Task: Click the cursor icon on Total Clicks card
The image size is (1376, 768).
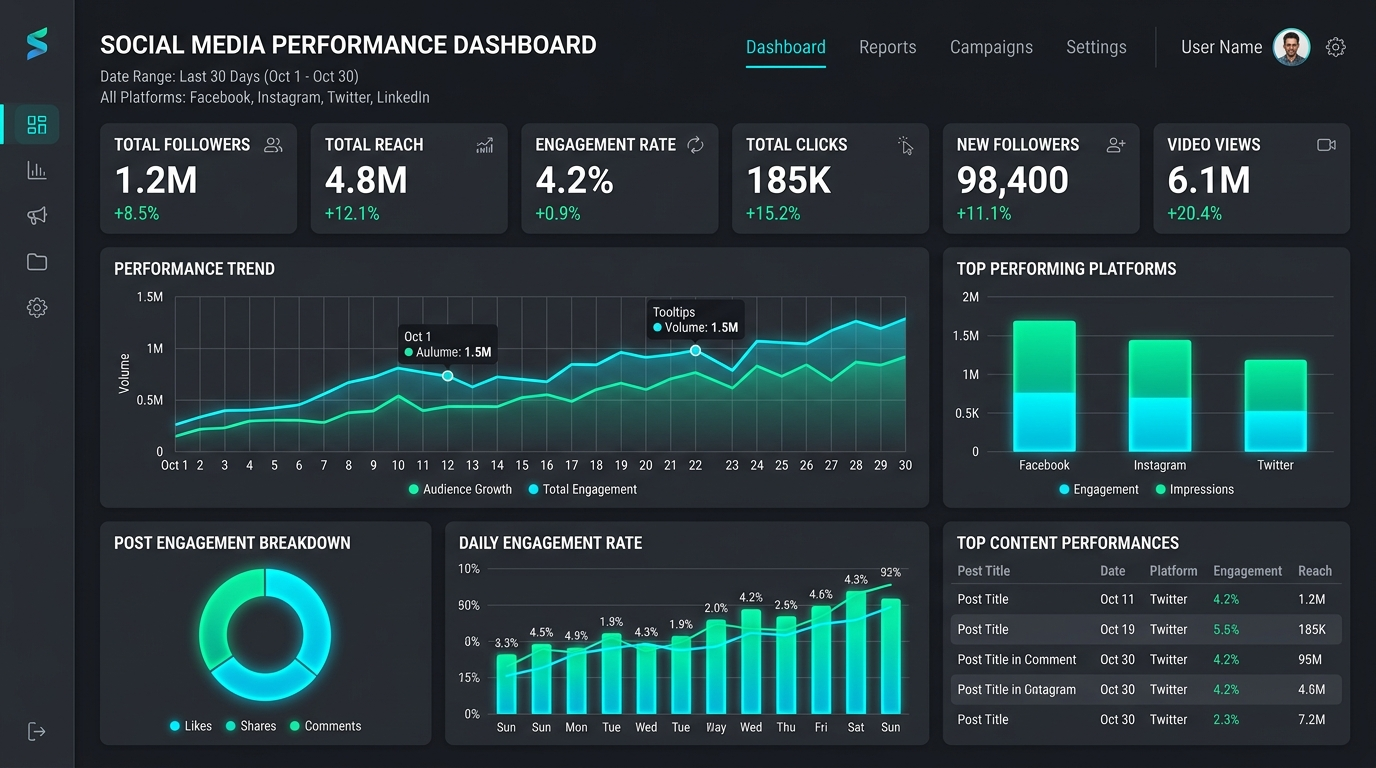Action: click(906, 146)
